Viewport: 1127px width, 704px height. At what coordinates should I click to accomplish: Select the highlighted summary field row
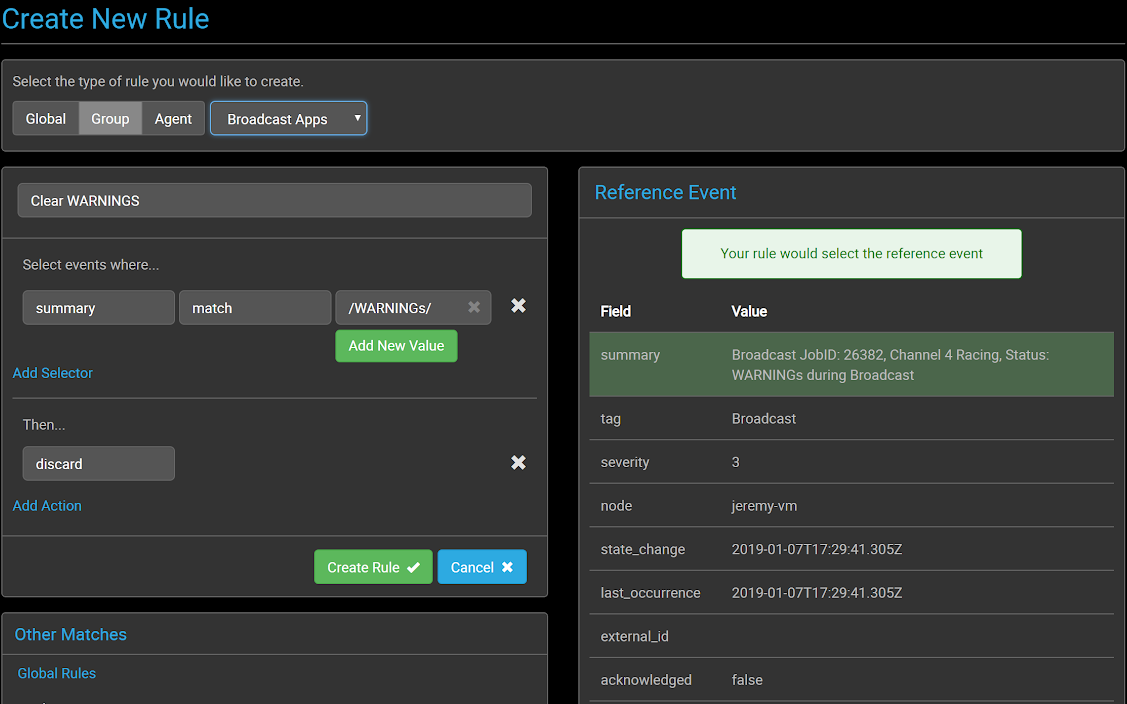click(x=851, y=365)
